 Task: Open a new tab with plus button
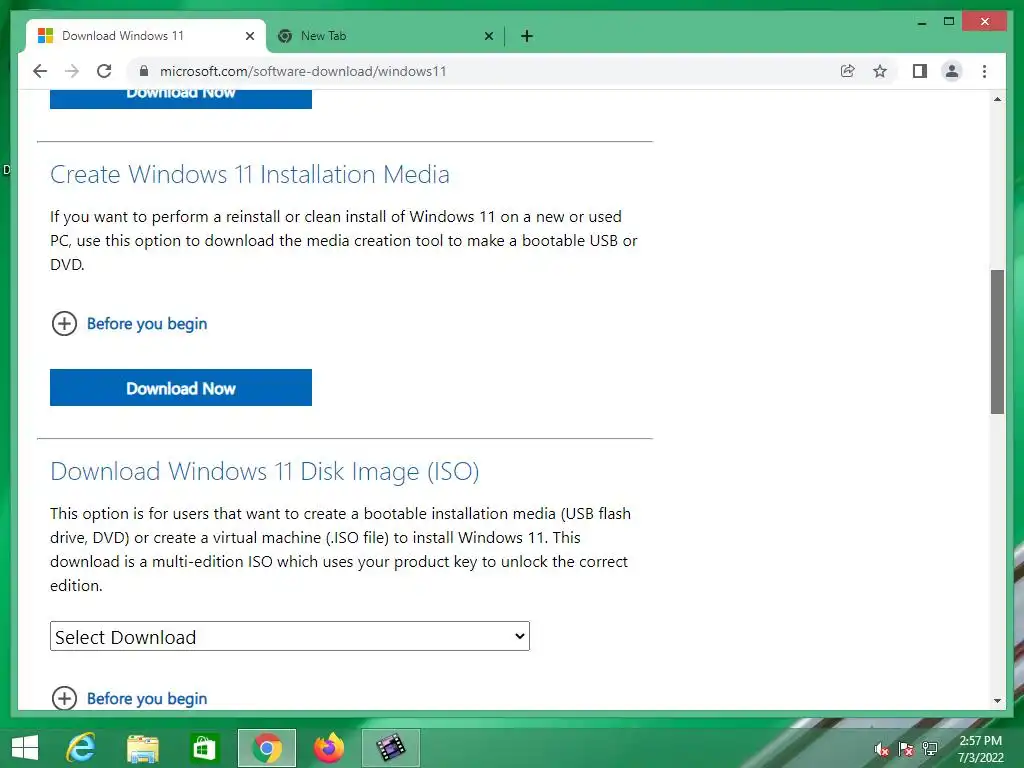click(527, 36)
